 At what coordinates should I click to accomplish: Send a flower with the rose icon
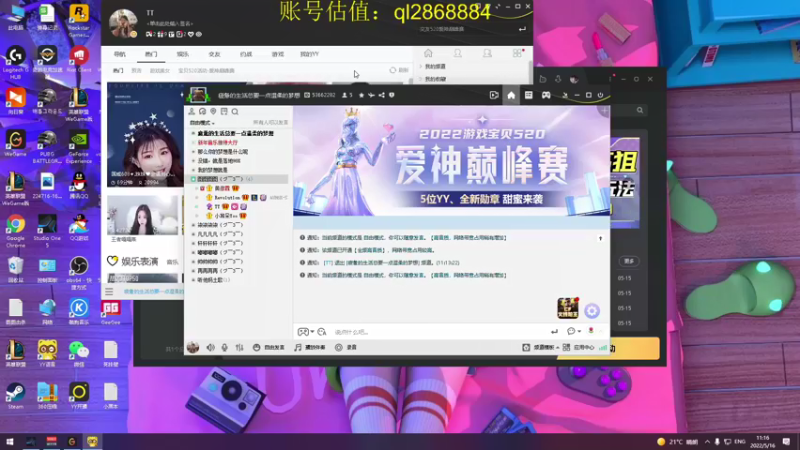click(591, 331)
